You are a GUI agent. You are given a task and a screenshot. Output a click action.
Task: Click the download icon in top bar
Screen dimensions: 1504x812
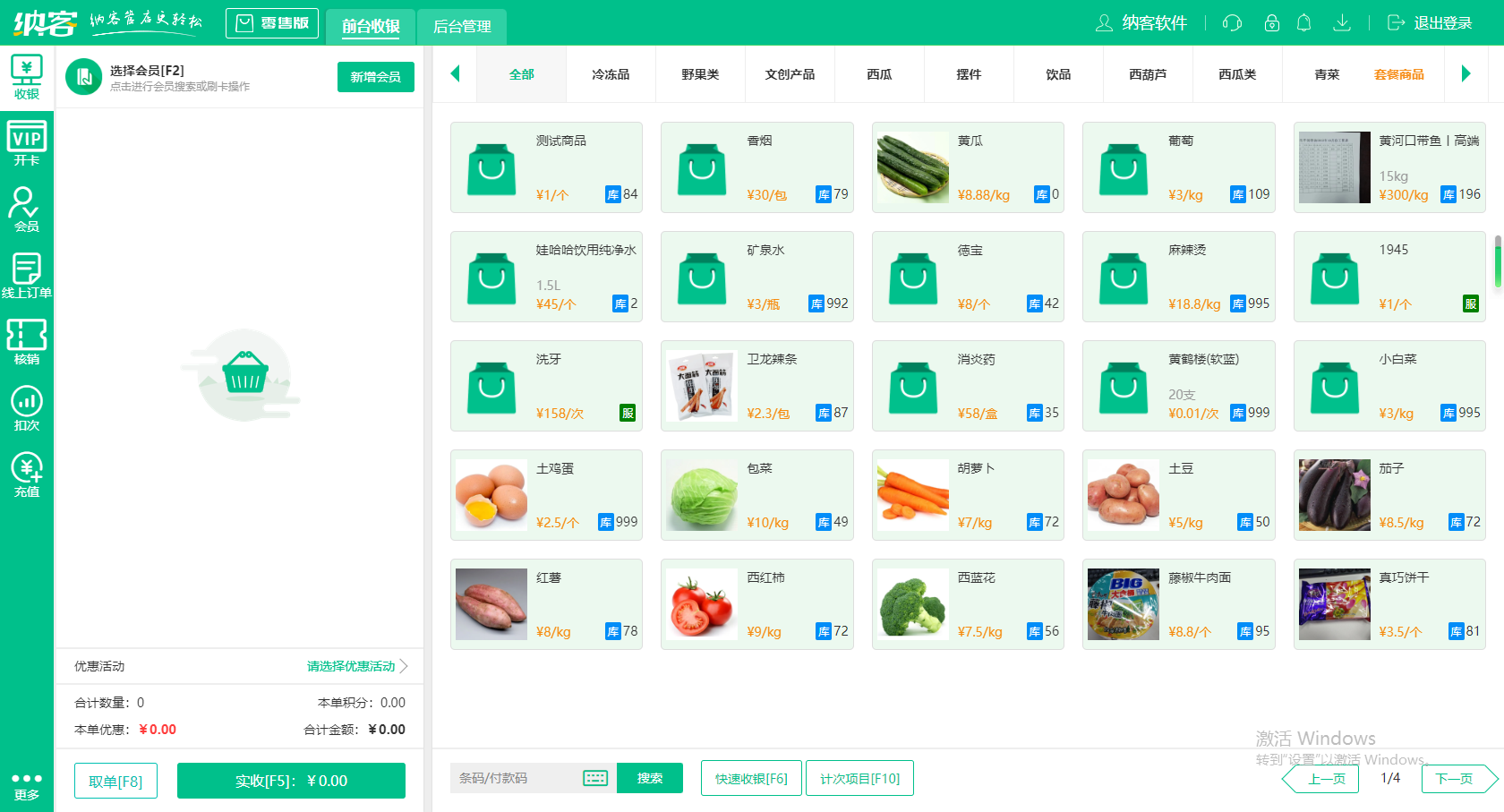pyautogui.click(x=1342, y=23)
